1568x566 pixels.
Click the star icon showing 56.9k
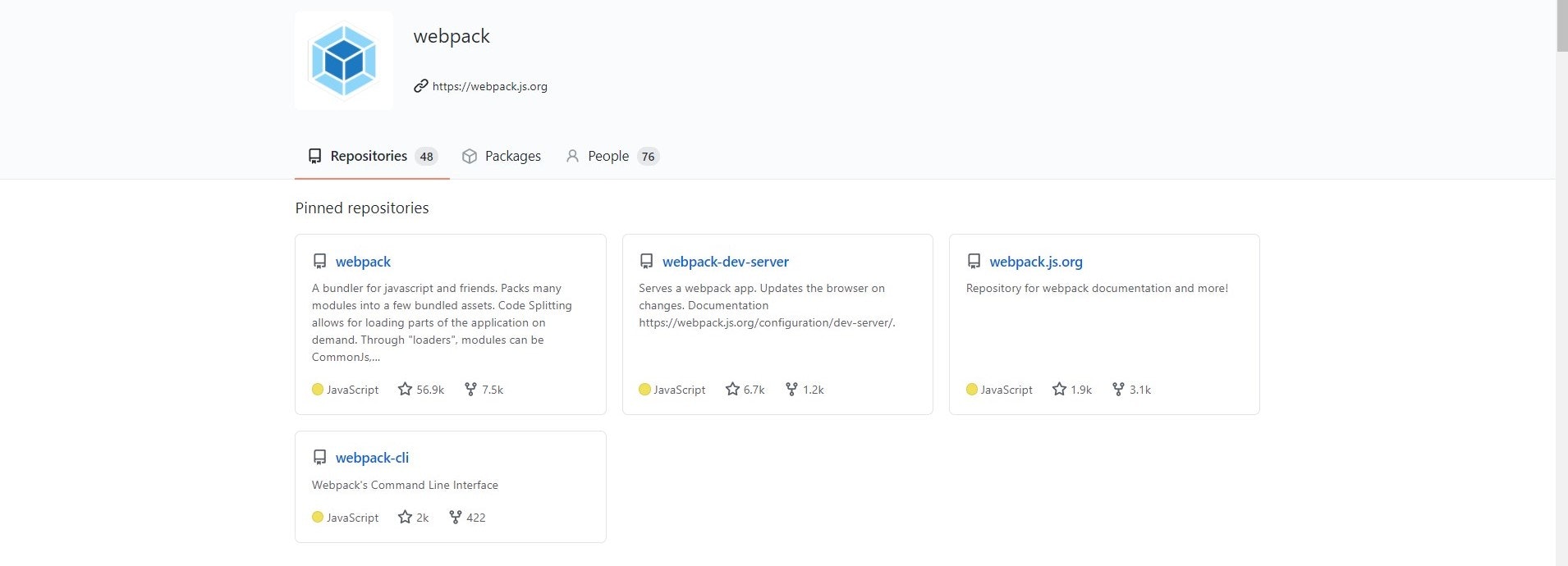tap(405, 390)
